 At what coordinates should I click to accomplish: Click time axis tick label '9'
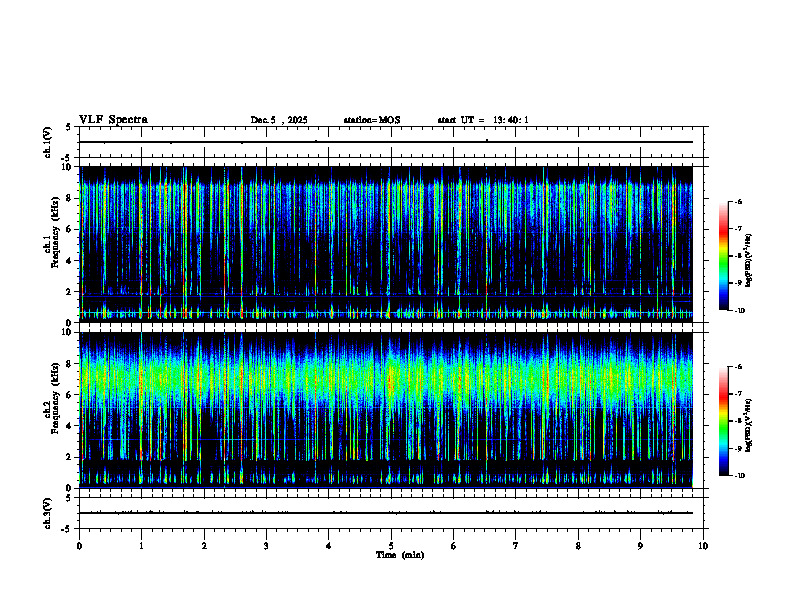(x=640, y=546)
